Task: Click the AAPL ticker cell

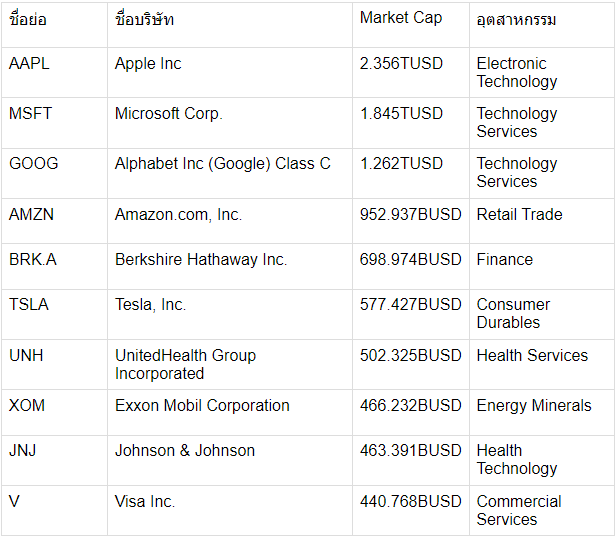Action: point(29,64)
